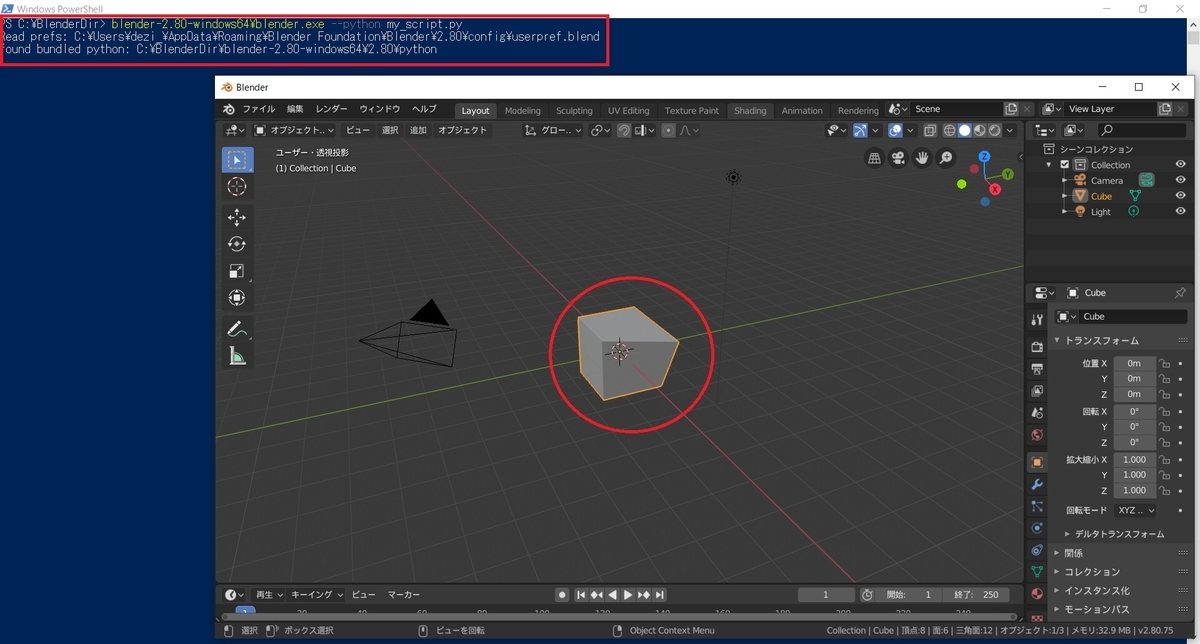1200x644 pixels.
Task: Click the end frame 250 field
Action: tap(977, 594)
